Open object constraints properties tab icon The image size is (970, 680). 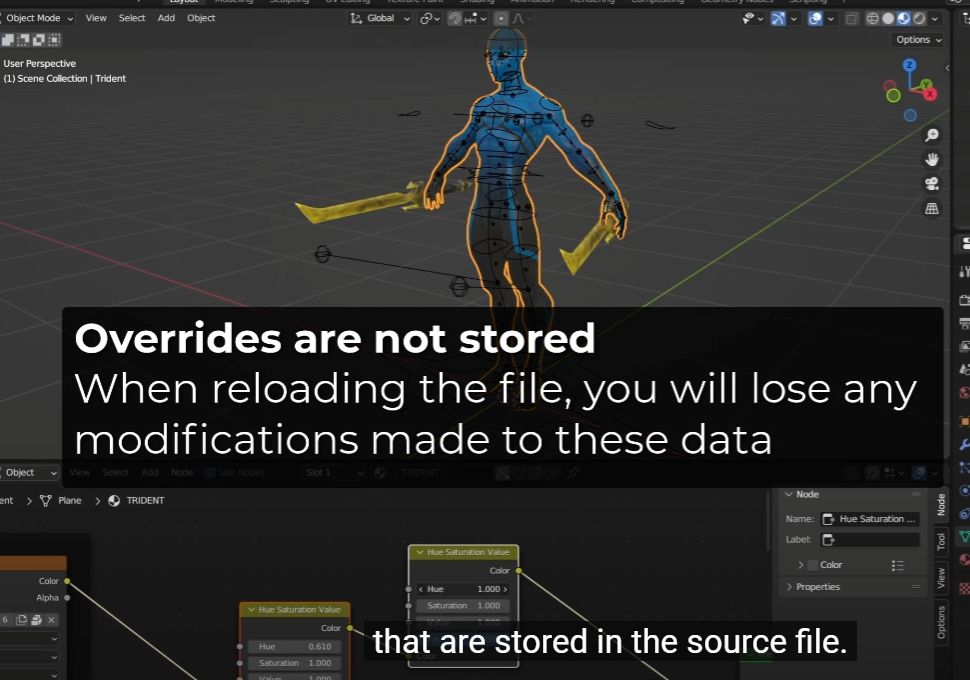tap(964, 514)
